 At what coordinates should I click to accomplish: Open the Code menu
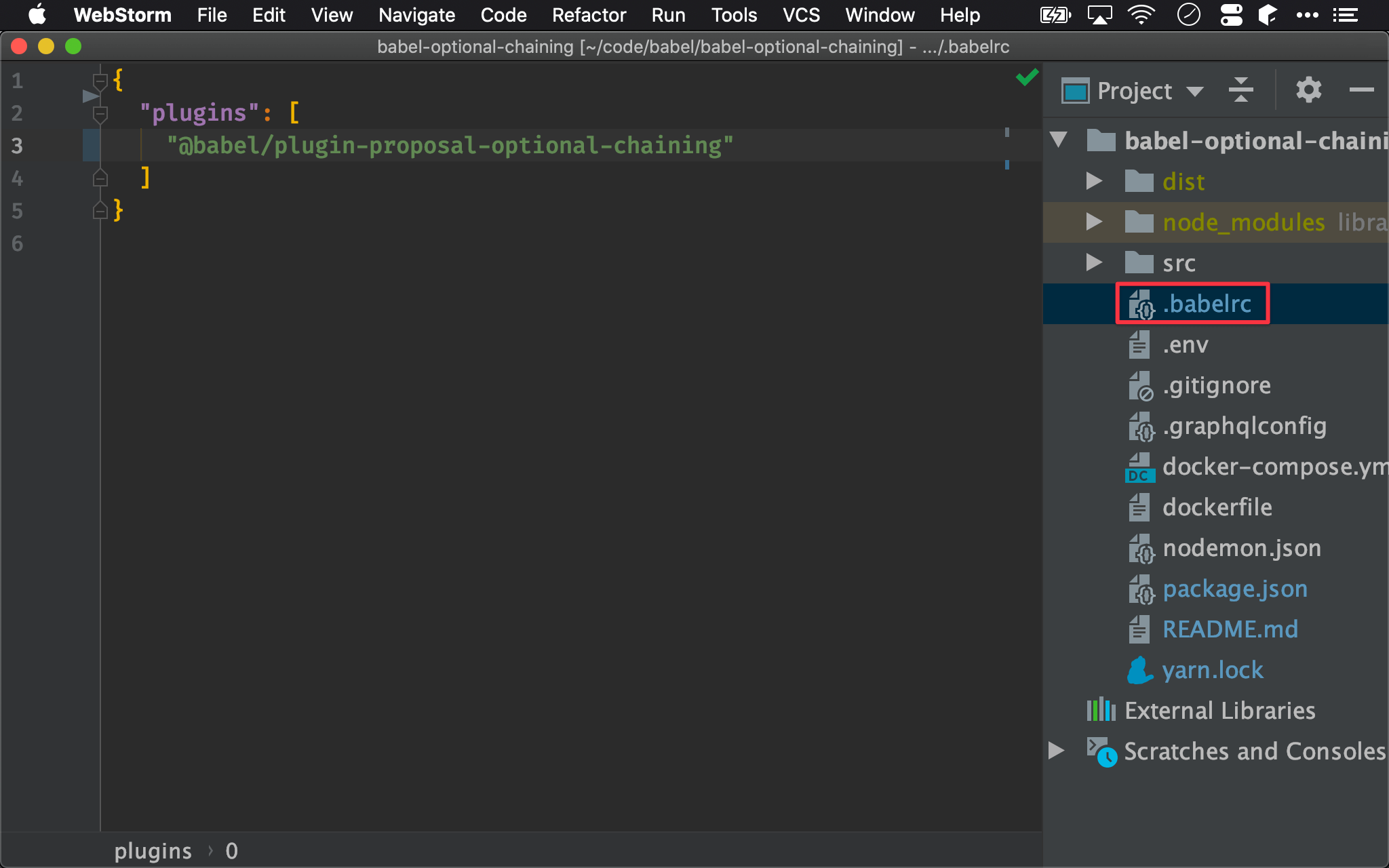click(503, 15)
